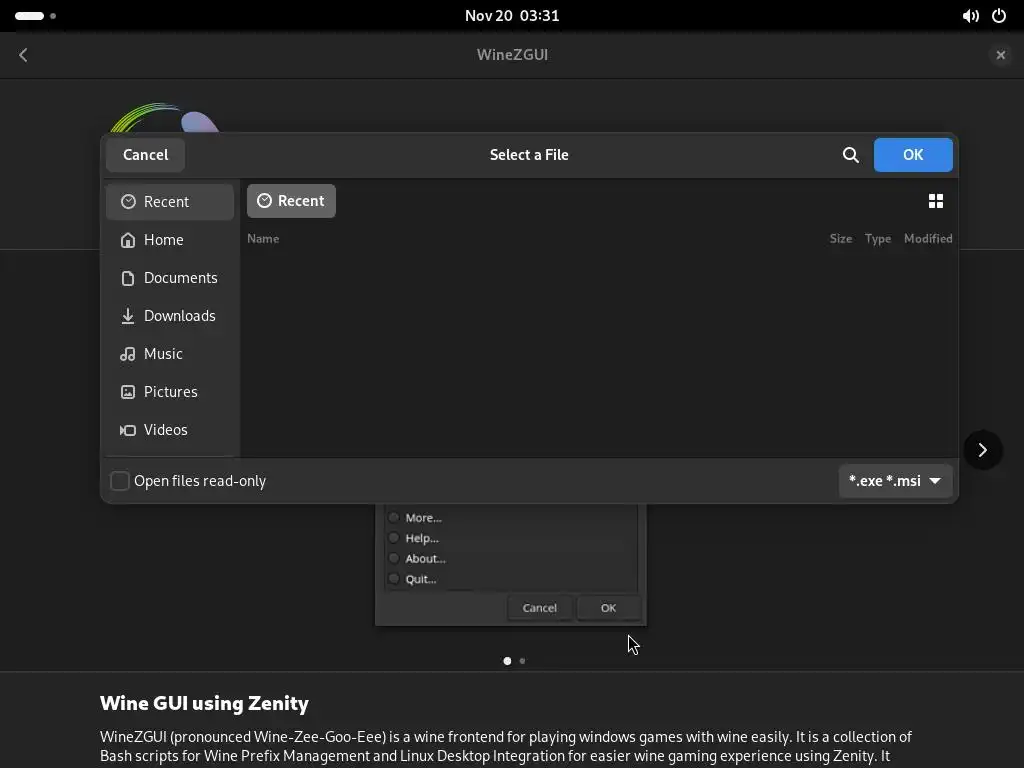Screen dimensions: 1024x768
Task: Open Music folder in sidebar
Action: coord(170,353)
